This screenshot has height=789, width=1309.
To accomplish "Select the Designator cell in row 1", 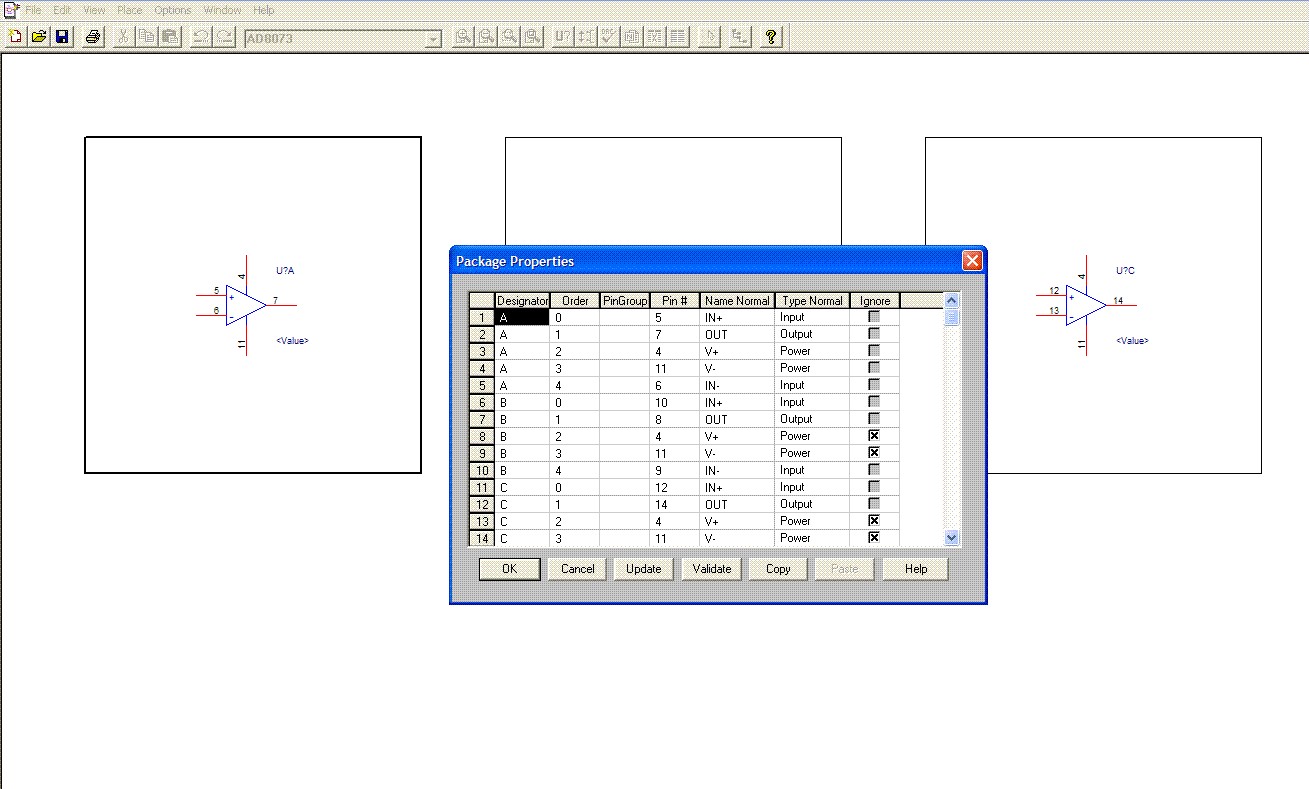I will pyautogui.click(x=521, y=317).
